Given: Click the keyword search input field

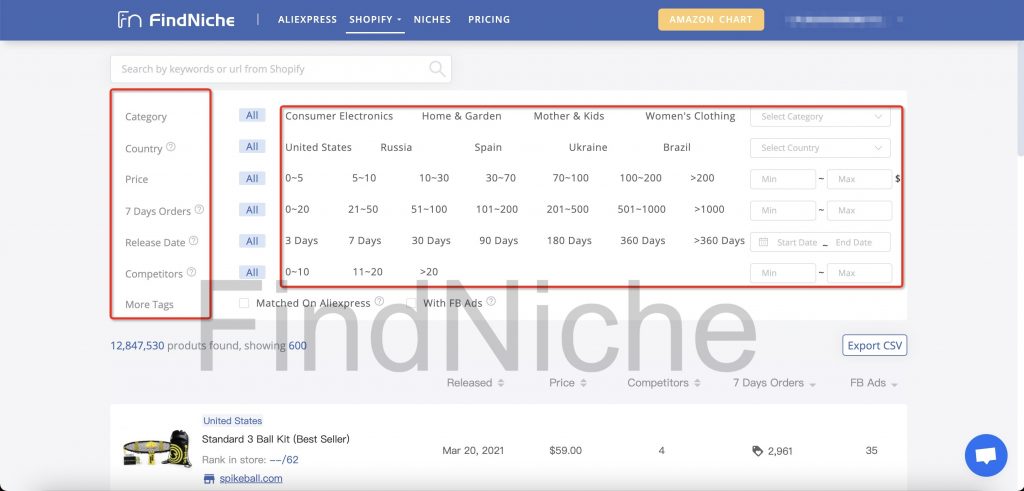Looking at the screenshot, I should pyautogui.click(x=281, y=69).
